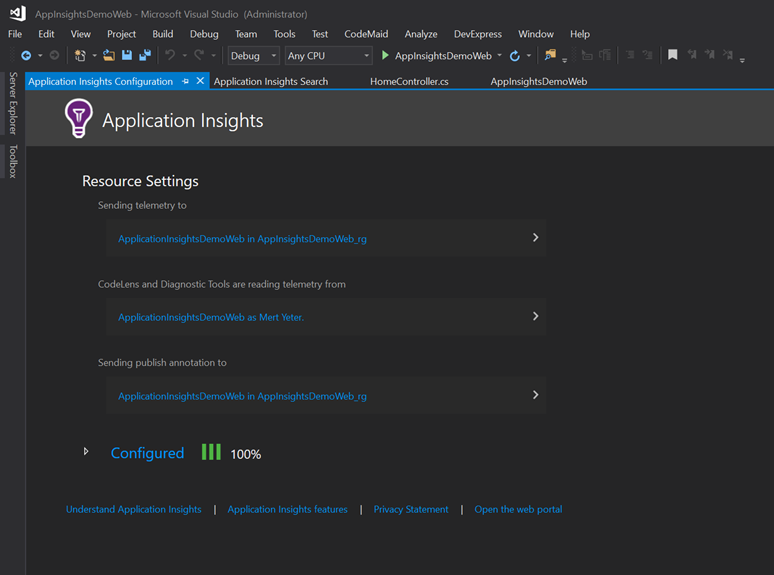This screenshot has width=774, height=575.
Task: Close the Application Insights Configuration tab
Action: 200,80
